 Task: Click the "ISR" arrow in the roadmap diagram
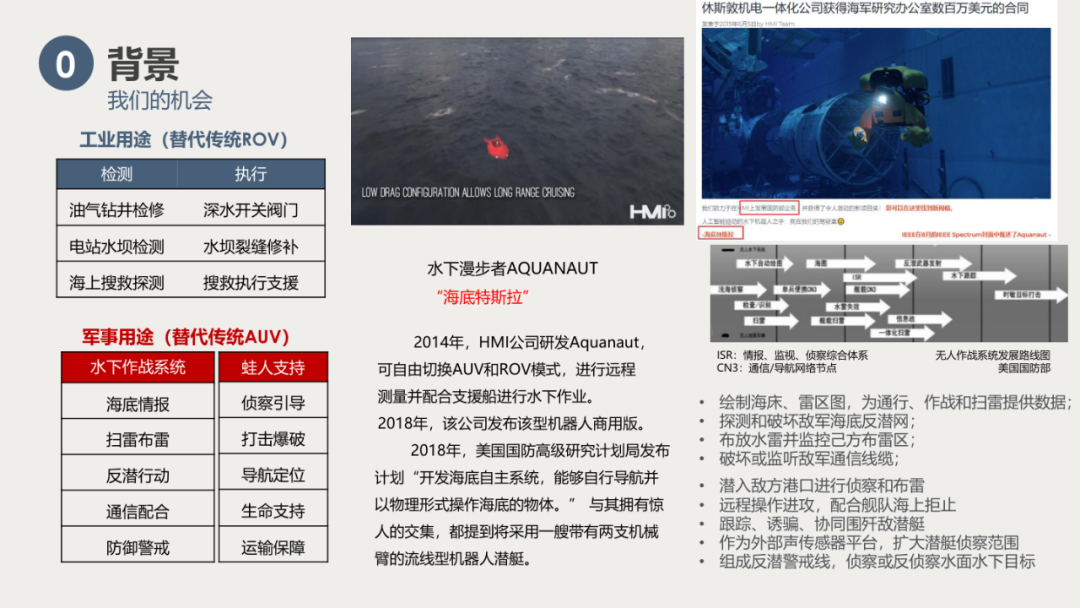[x=855, y=277]
